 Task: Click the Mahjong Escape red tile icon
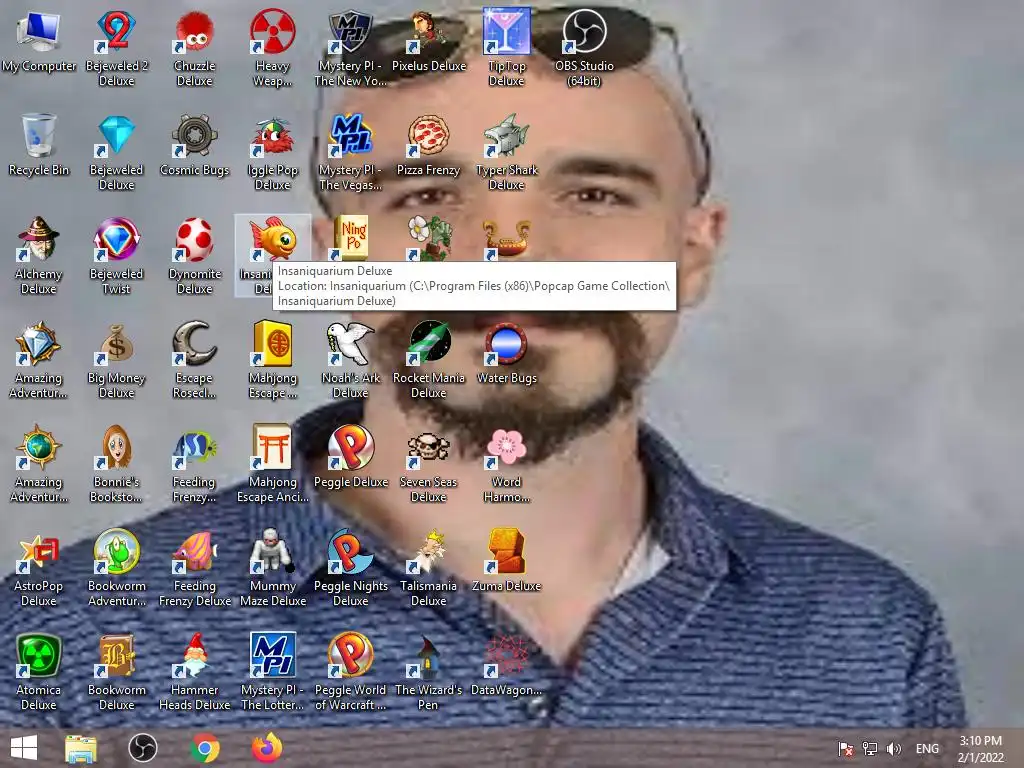(x=272, y=344)
